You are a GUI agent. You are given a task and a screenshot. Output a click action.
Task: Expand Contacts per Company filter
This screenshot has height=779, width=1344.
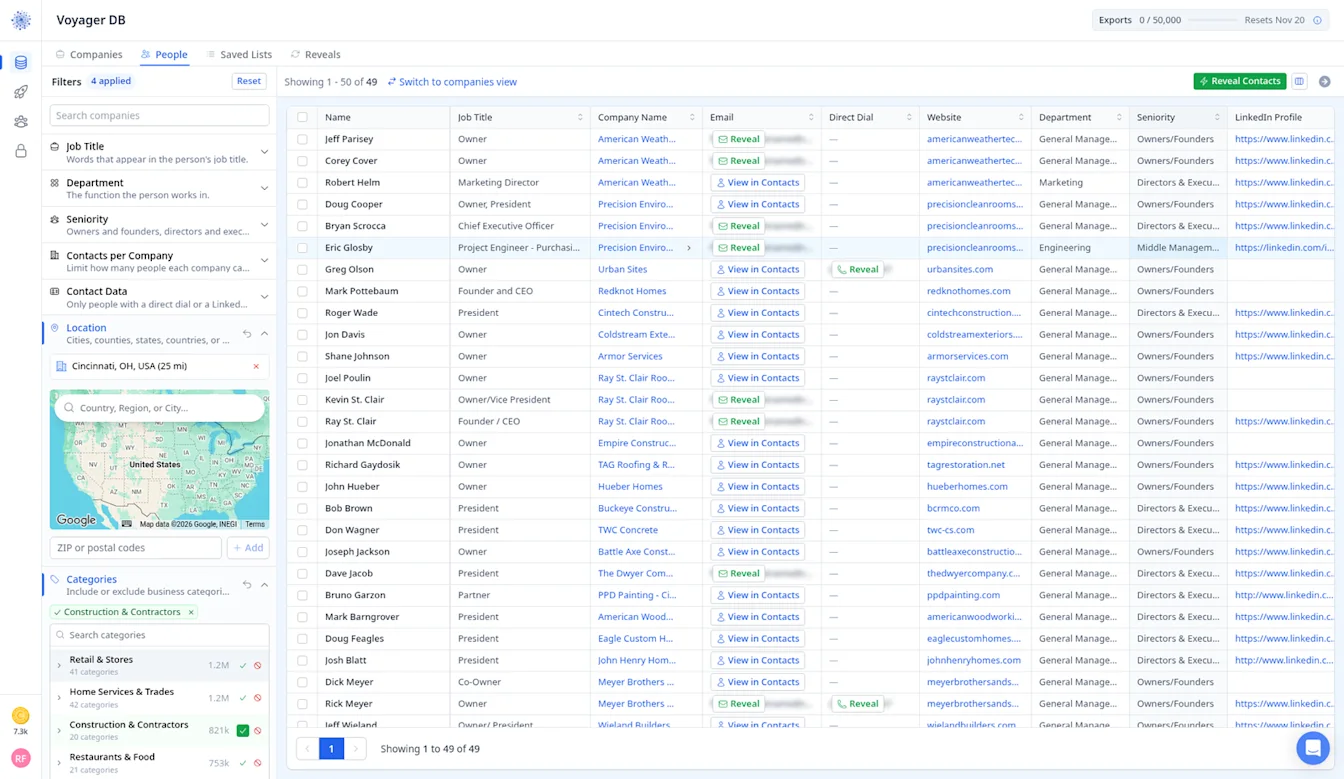coord(264,261)
